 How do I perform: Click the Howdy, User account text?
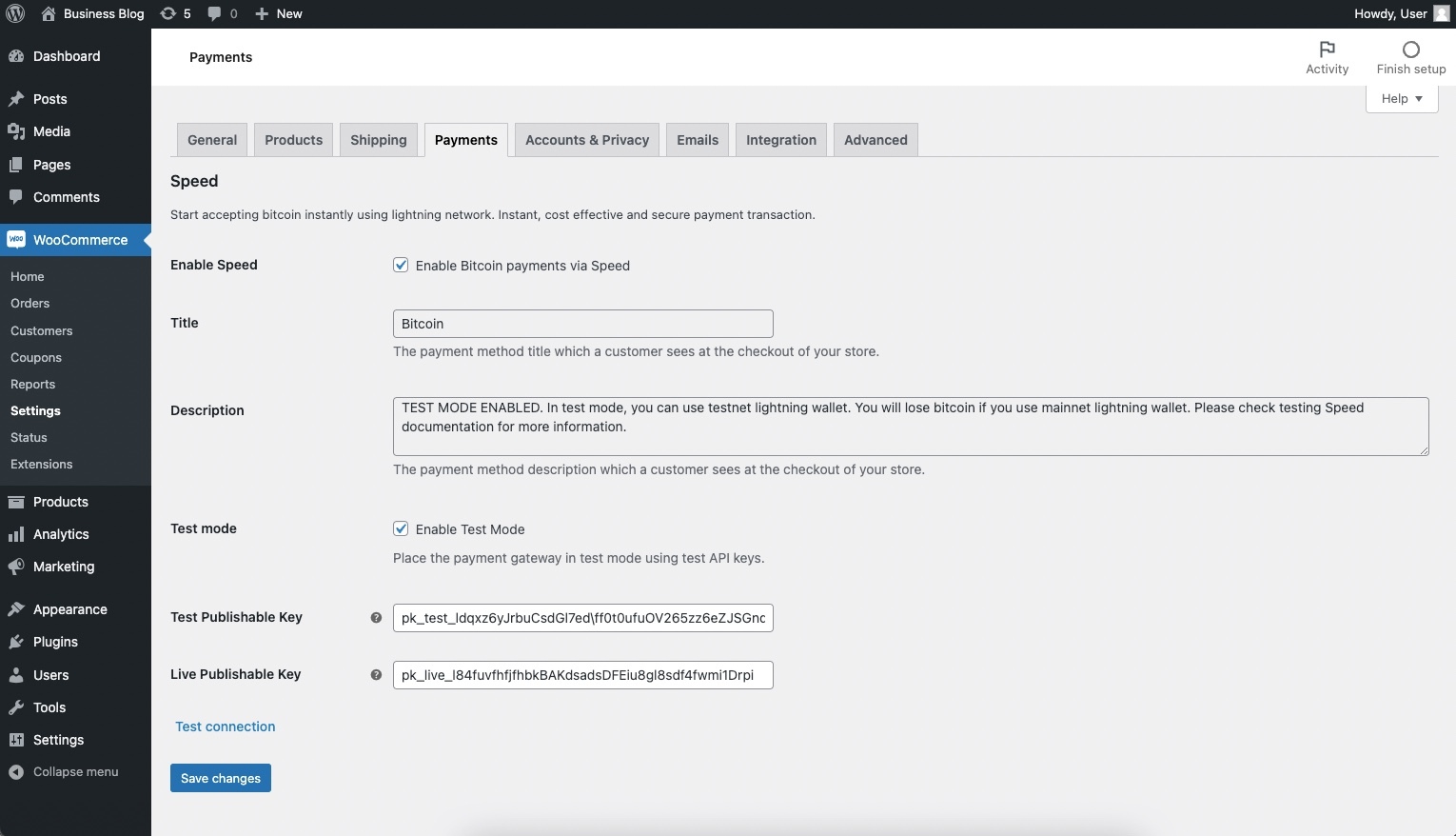click(x=1390, y=13)
